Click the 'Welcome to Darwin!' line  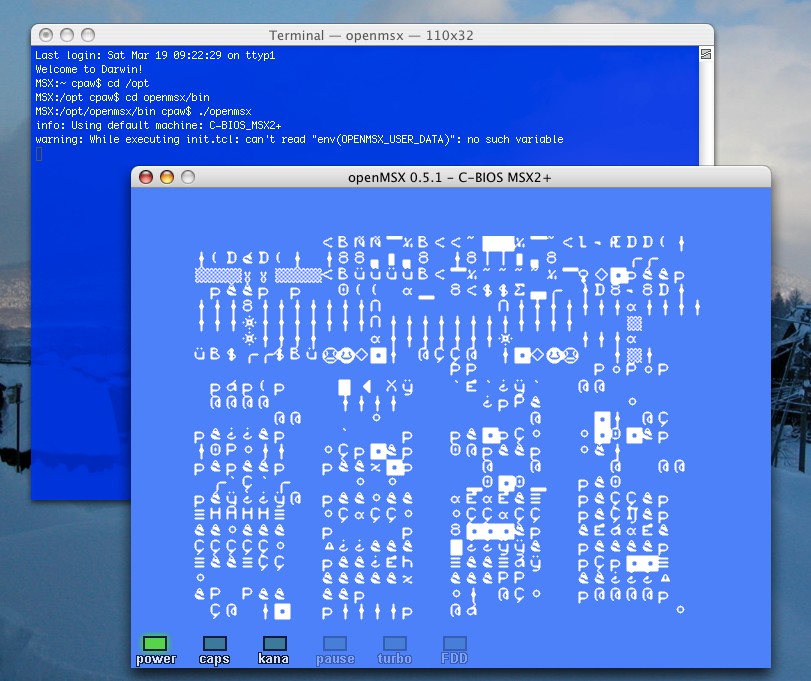tap(89, 69)
